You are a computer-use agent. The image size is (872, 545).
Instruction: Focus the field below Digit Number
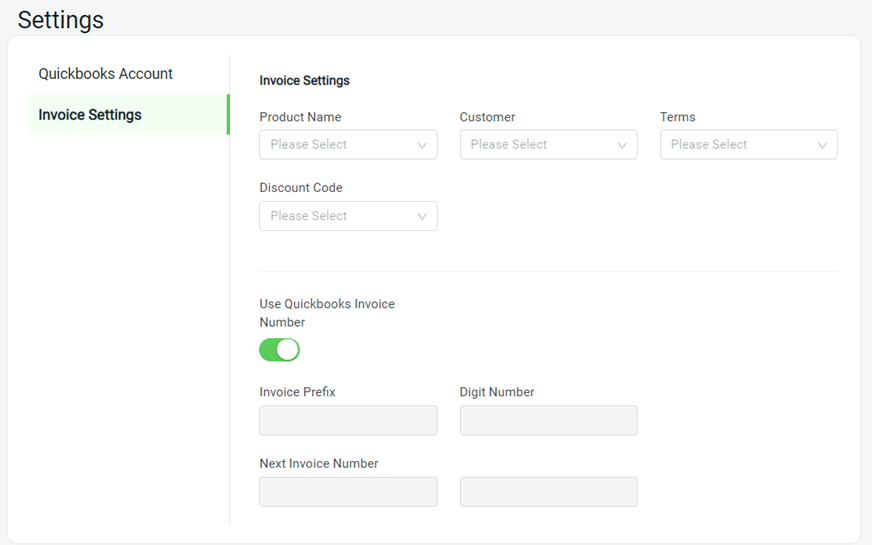point(548,492)
